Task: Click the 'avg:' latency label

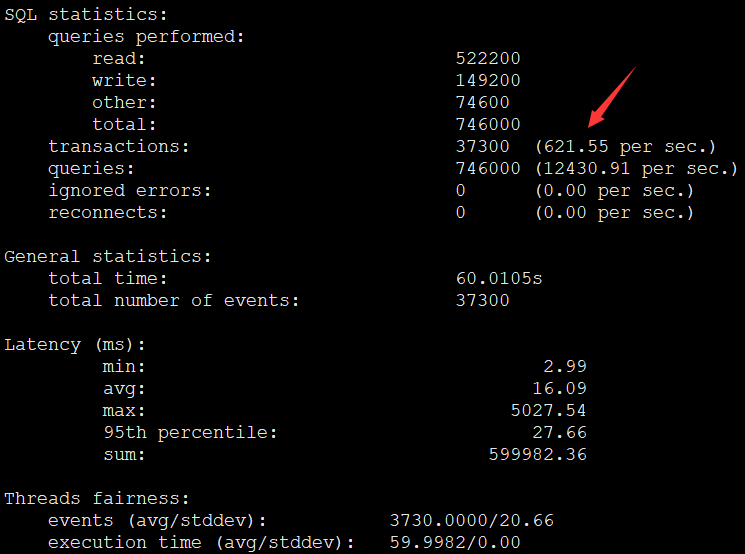Action: 124,389
